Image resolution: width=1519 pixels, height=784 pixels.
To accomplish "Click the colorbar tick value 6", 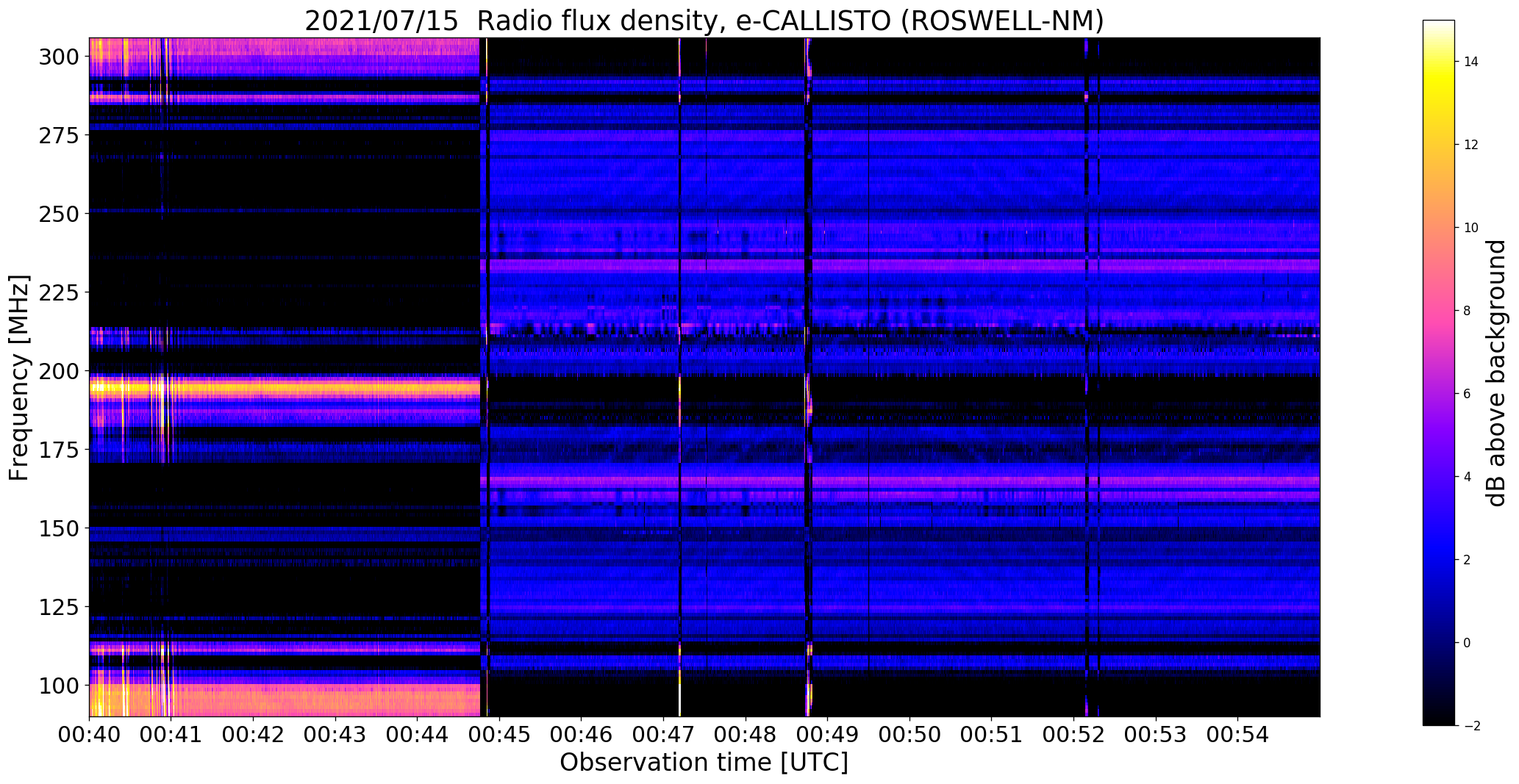I will (1467, 394).
